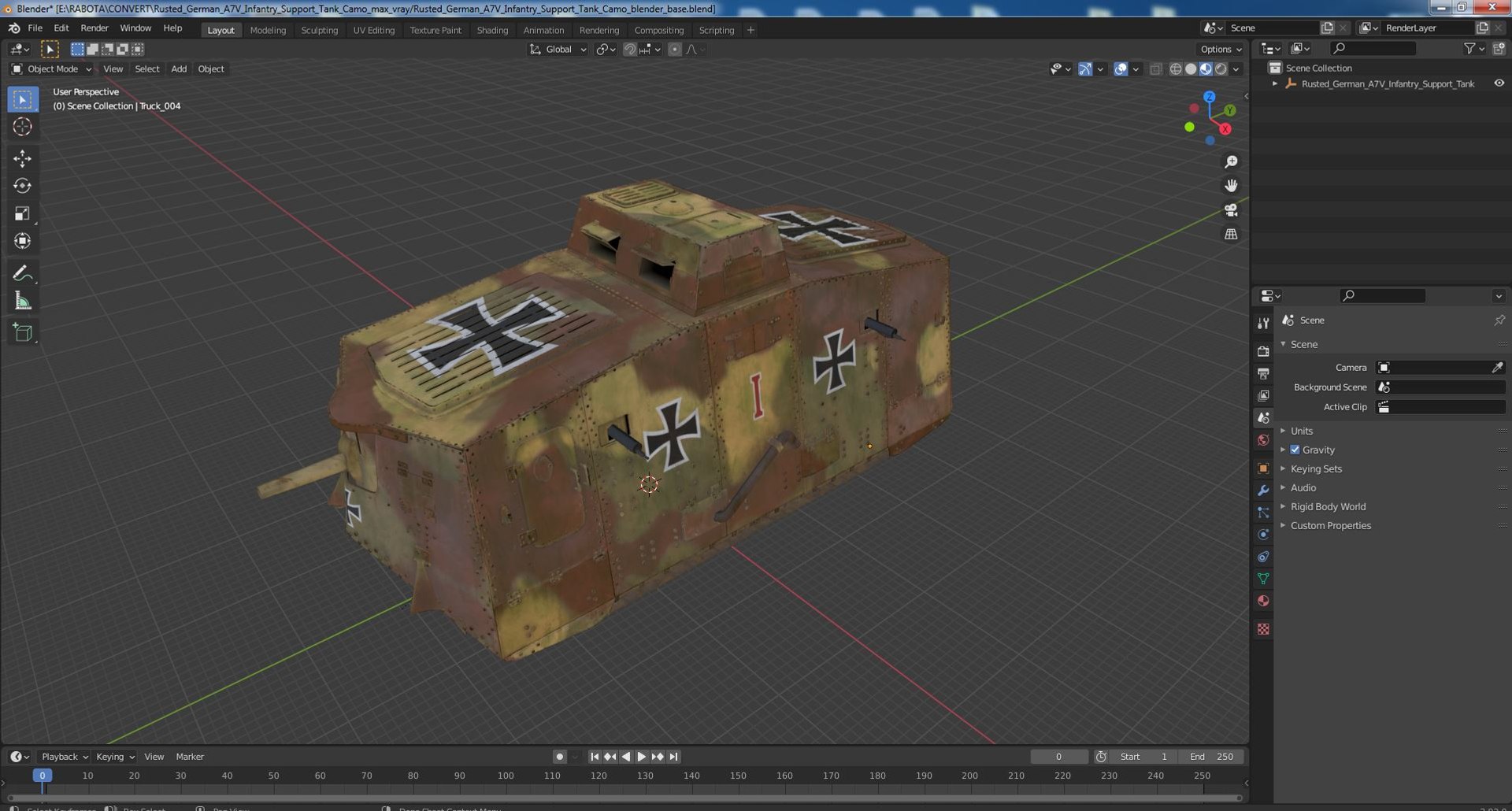Toggle X-ray mode
Screen dimensions: 1512x811
pos(1155,69)
